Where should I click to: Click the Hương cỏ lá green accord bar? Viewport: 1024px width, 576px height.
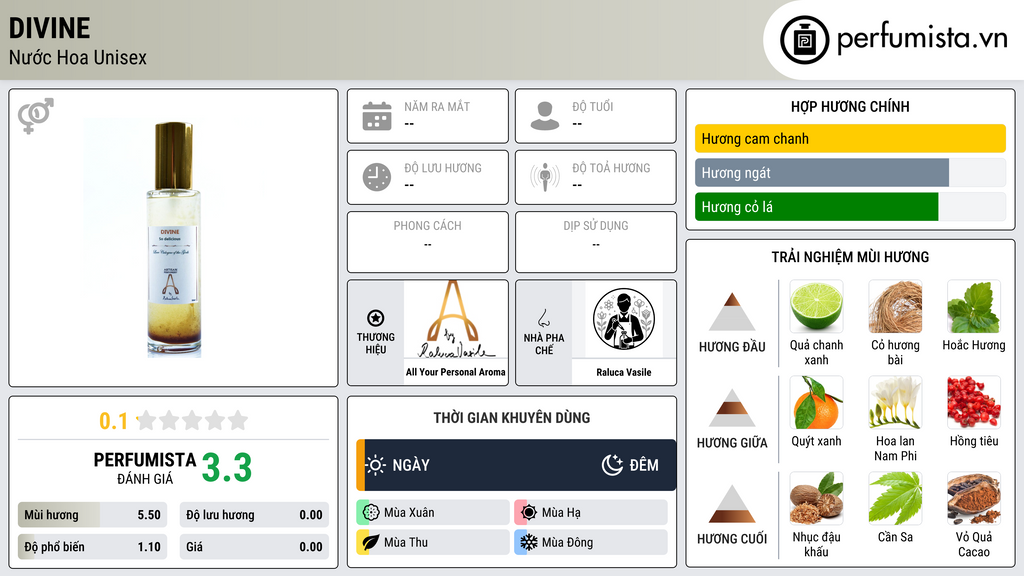(x=816, y=207)
